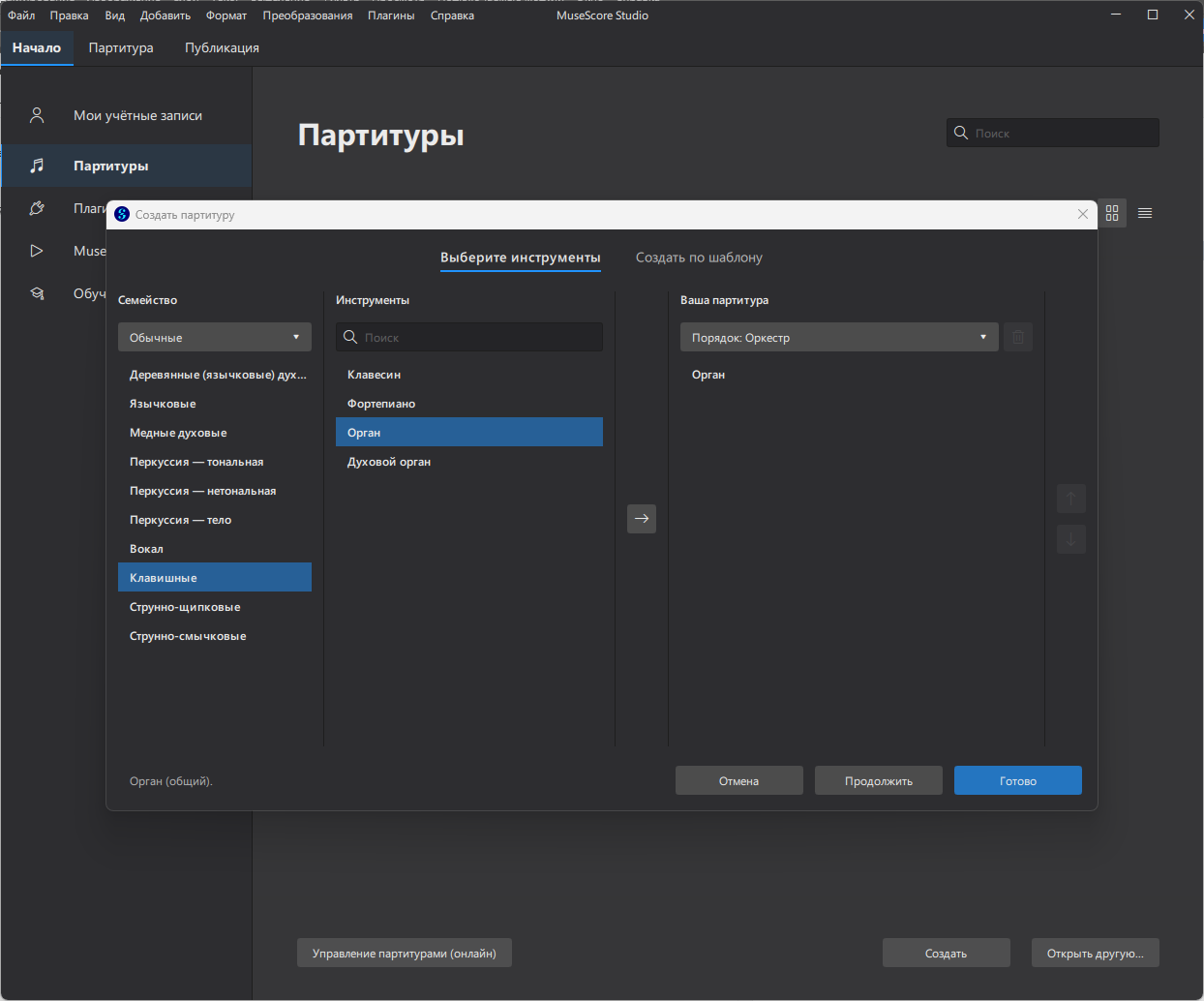Select Перкуссия — тело family
1204x1001 pixels.
coord(215,519)
